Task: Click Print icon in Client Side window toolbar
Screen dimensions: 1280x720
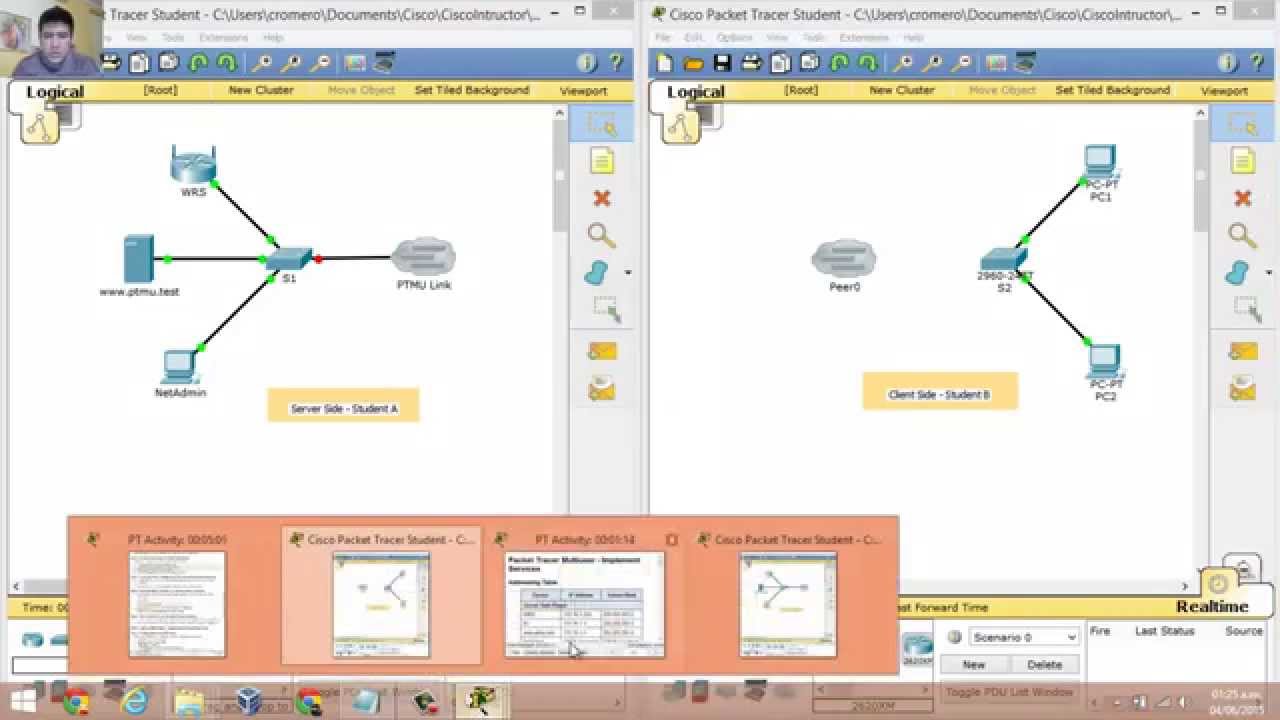Action: [751, 63]
